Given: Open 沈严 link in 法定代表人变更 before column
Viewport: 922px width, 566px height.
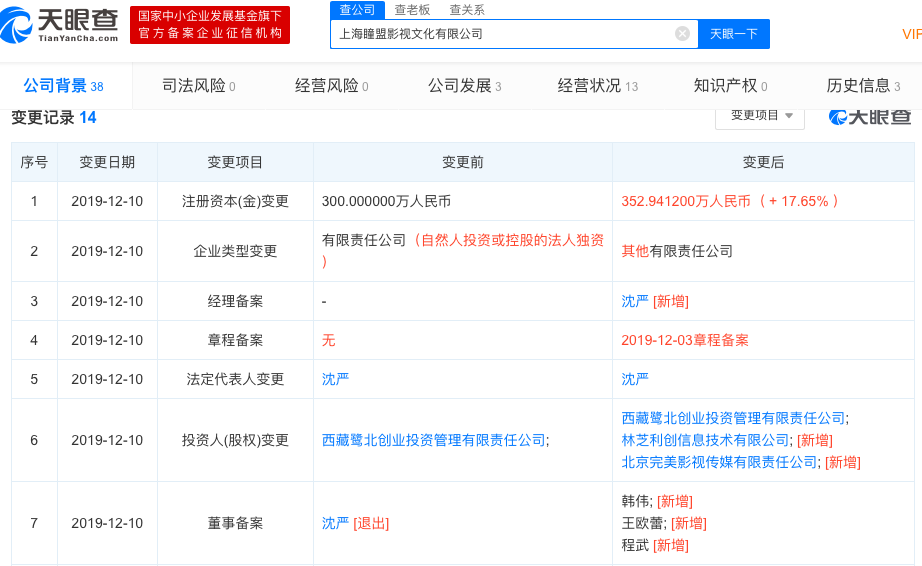Looking at the screenshot, I should [x=335, y=379].
